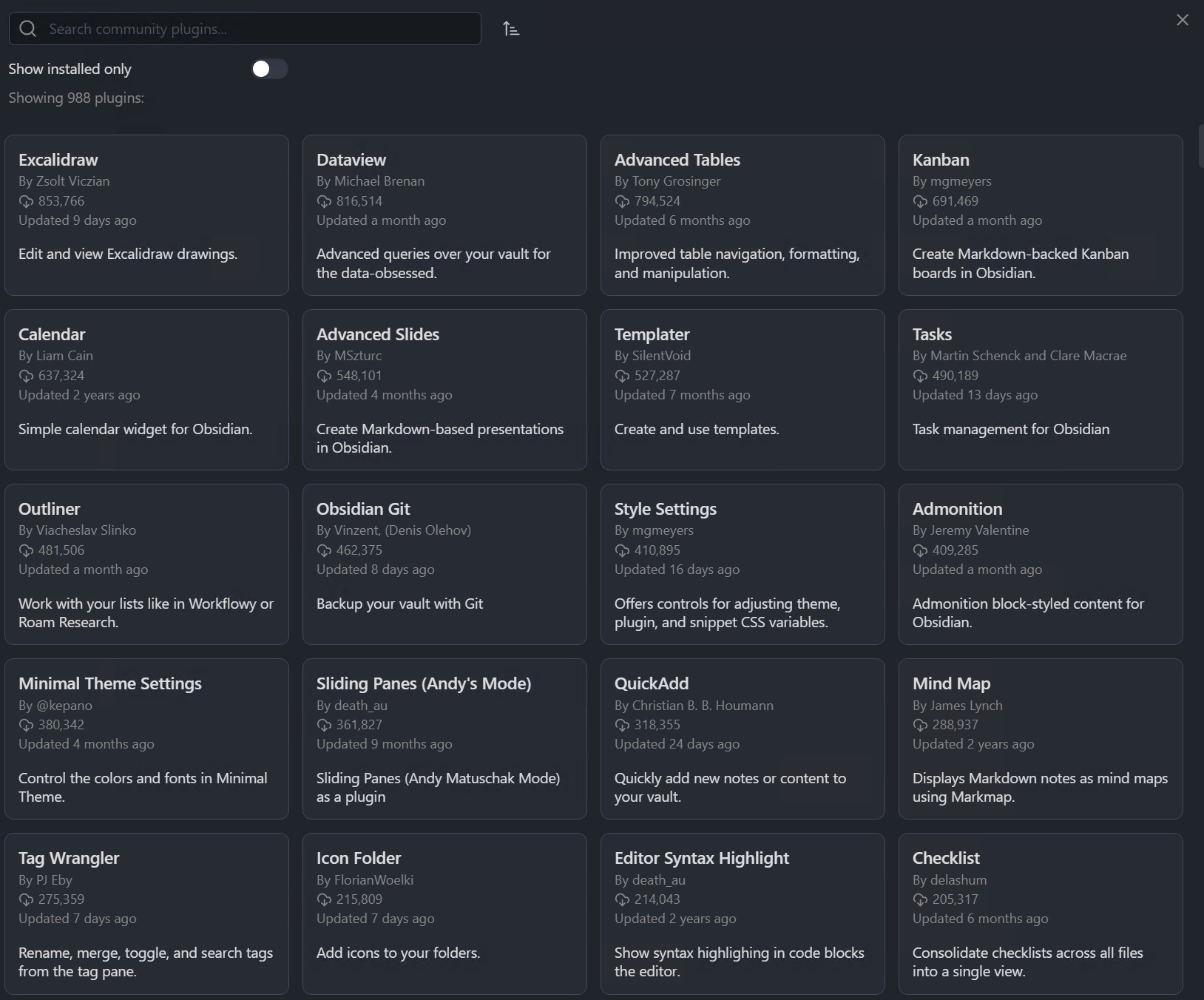Screen dimensions: 1204x1000
Task: Enable the Show installed only toggle
Action: [x=269, y=68]
